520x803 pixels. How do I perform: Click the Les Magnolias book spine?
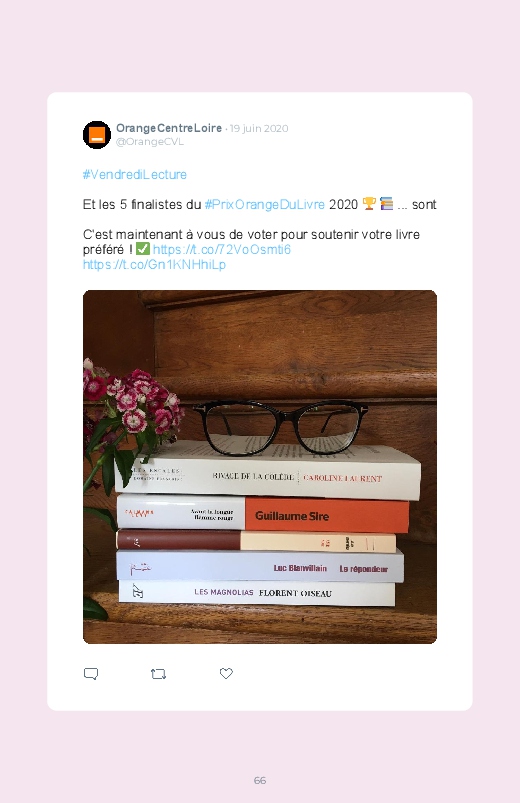(x=257, y=593)
